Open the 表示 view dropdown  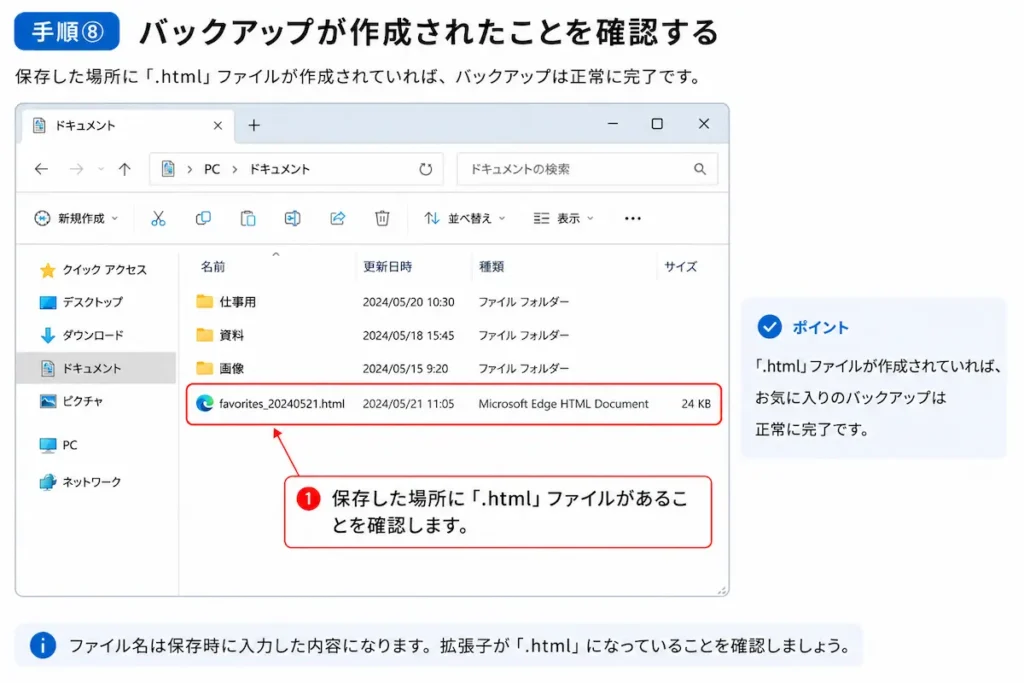pos(563,218)
